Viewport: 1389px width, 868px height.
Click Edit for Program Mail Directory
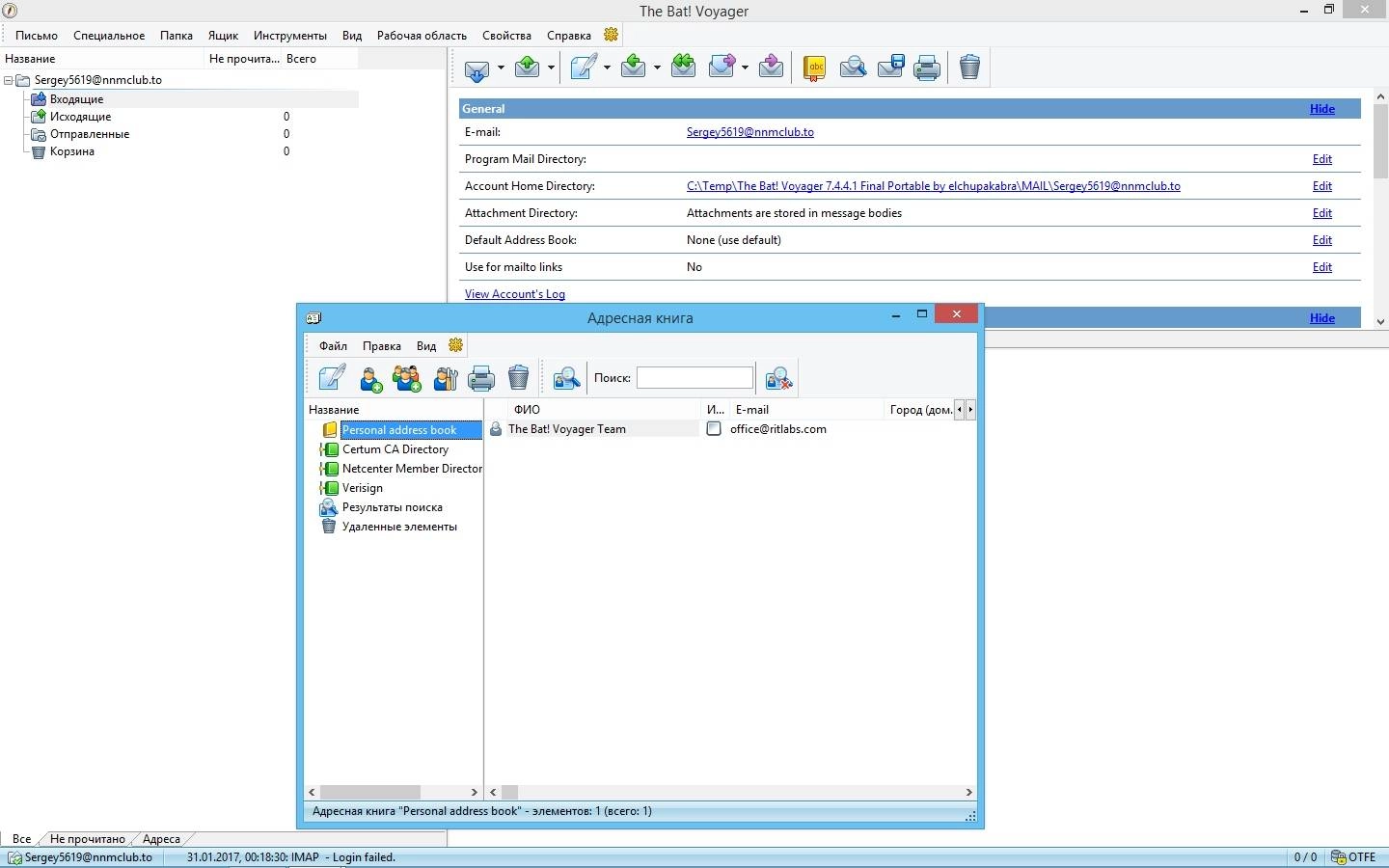[x=1322, y=159]
